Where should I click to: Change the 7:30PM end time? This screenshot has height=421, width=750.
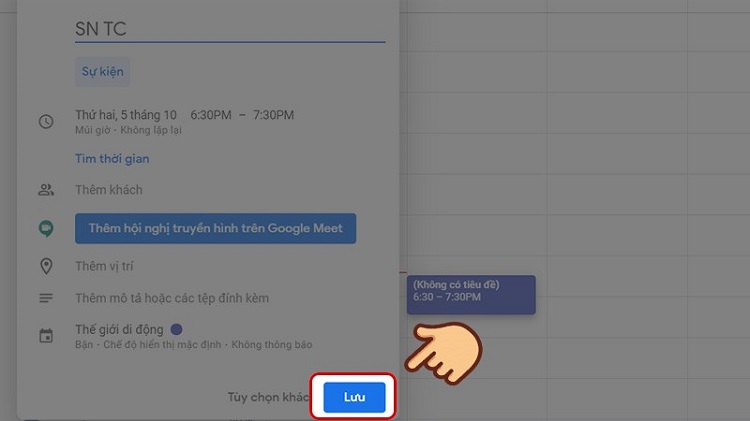273,115
